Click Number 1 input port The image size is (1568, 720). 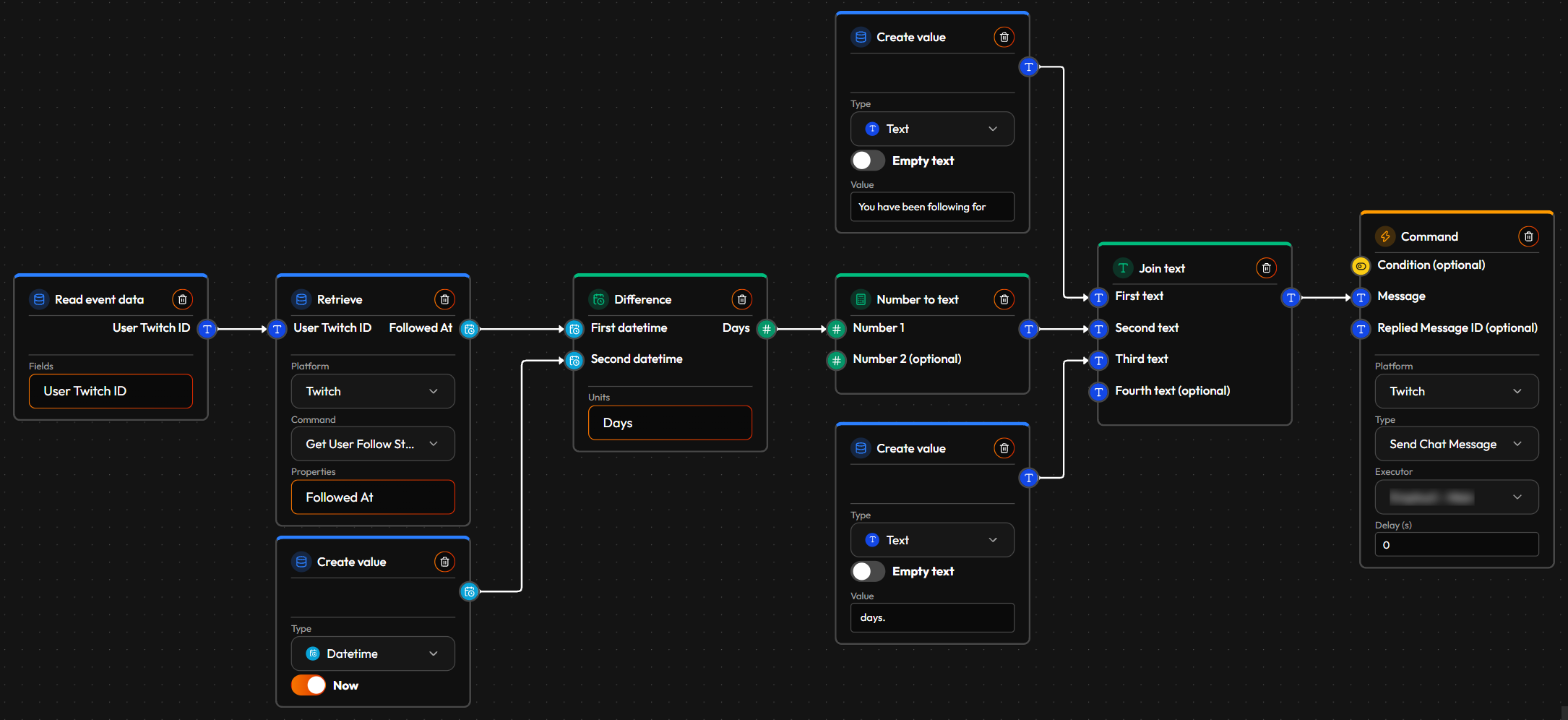837,328
